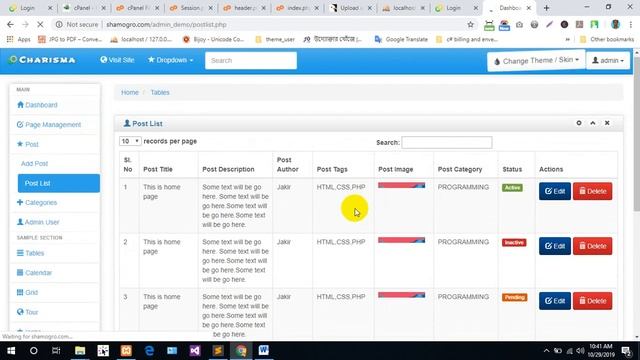This screenshot has width=640, height=360.
Task: Open Cortana search circle
Action: 33,351
